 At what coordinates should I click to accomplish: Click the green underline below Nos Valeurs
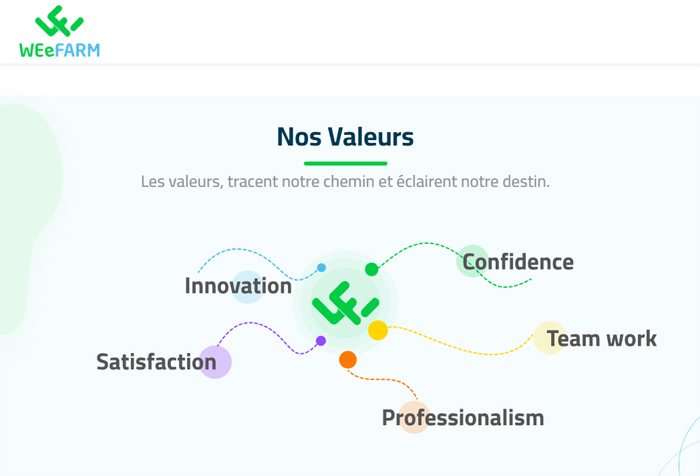(x=346, y=163)
